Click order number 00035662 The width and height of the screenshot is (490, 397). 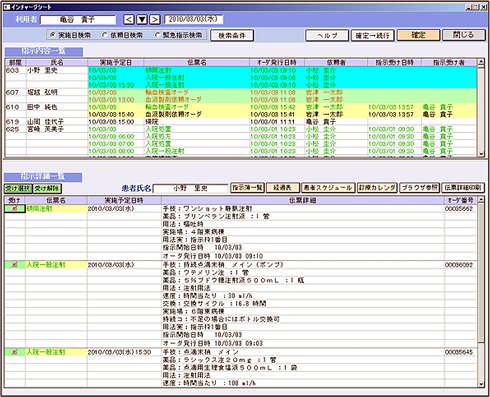click(x=459, y=209)
